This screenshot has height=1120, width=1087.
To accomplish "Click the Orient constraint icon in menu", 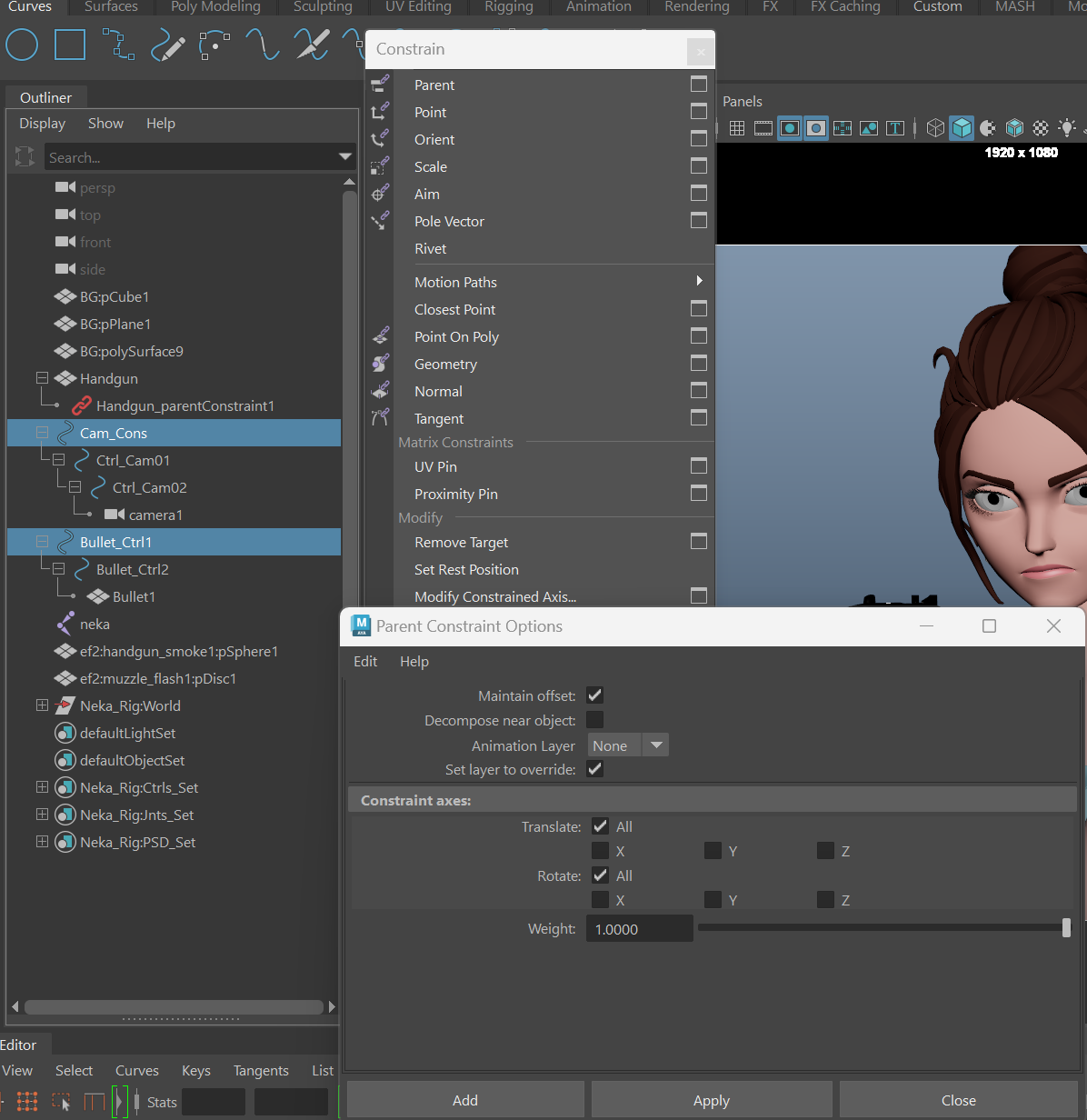I will pos(380,139).
